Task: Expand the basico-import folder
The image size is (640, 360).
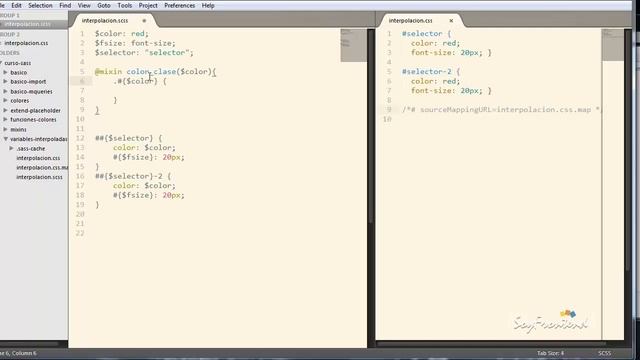Action: tap(6, 82)
